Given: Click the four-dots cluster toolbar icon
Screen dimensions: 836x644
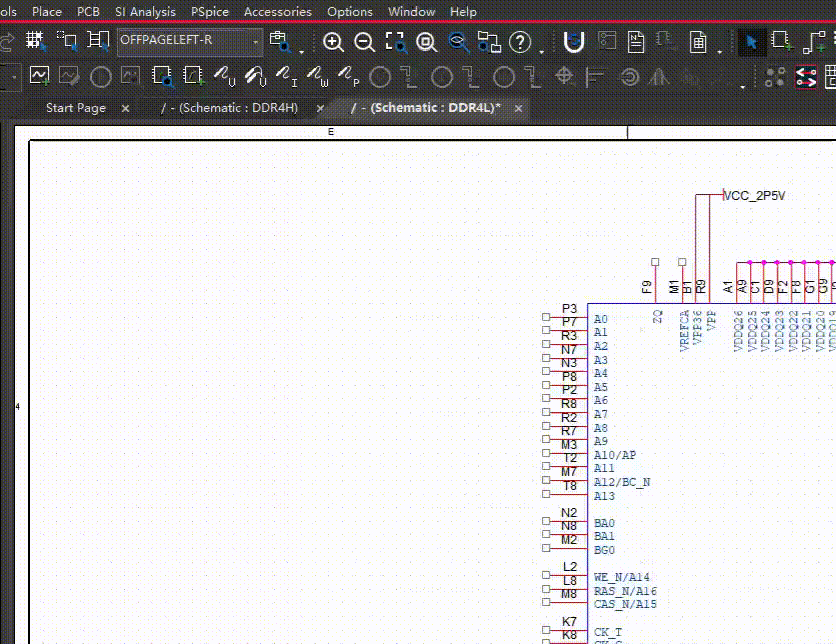Looking at the screenshot, I should point(775,77).
